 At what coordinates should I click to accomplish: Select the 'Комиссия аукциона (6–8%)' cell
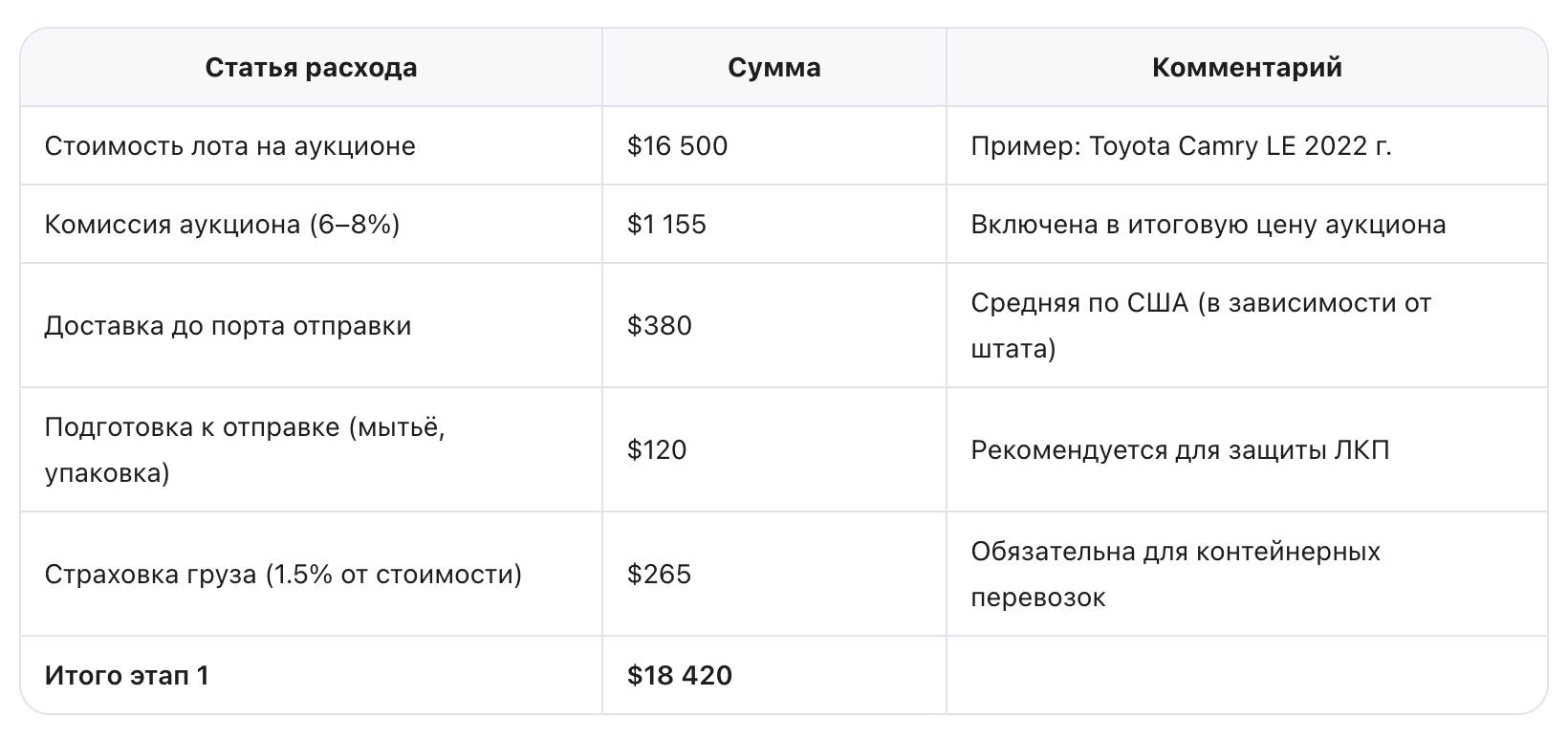(x=222, y=225)
